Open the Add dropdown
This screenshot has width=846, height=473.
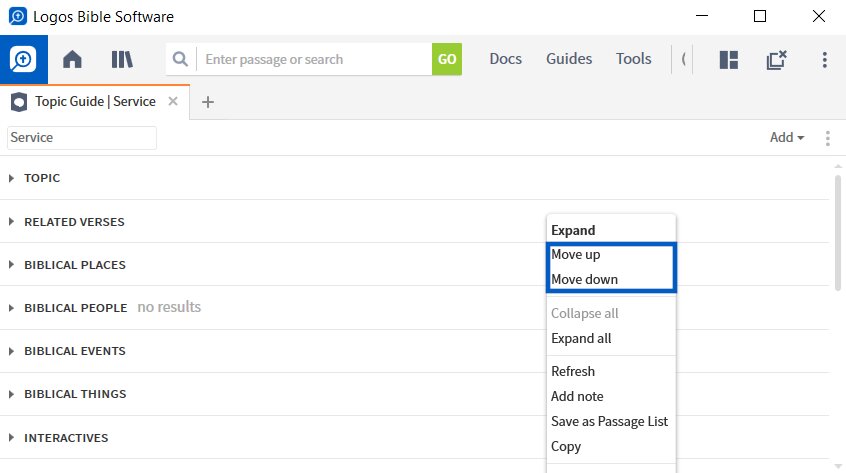pyautogui.click(x=787, y=138)
